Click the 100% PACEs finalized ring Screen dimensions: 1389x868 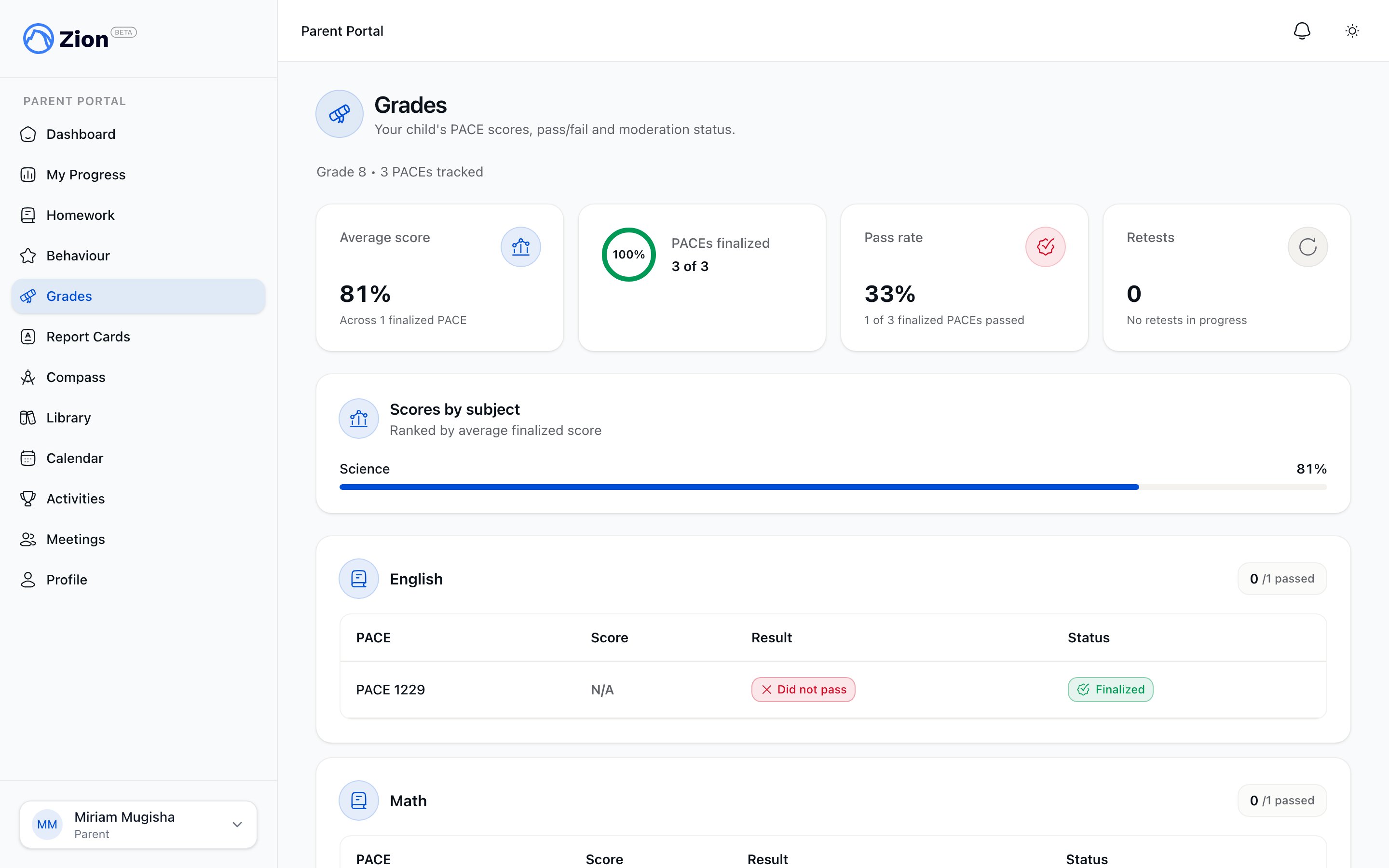pyautogui.click(x=628, y=254)
